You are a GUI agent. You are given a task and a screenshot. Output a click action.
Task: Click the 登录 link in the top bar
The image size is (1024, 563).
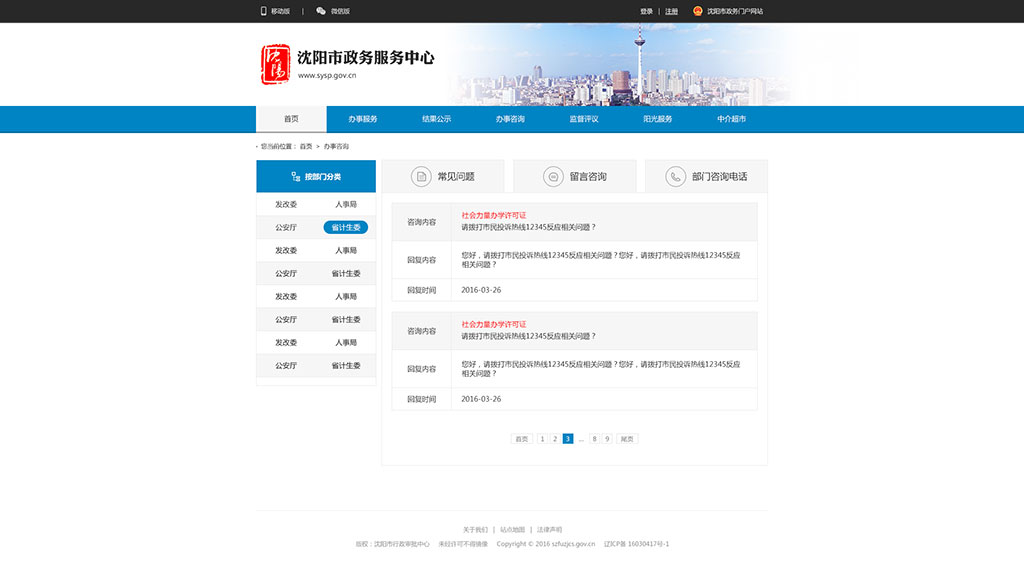646,11
